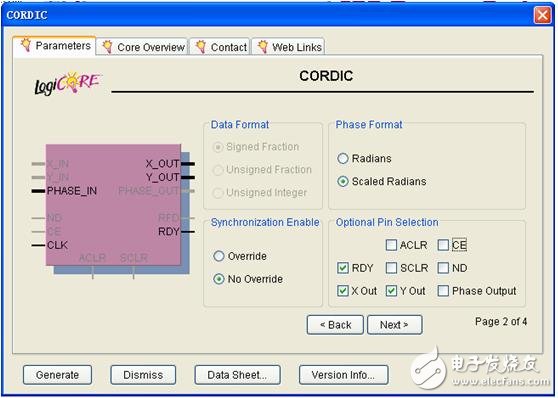Select the Scaled Radians option
The image size is (558, 398).
pyautogui.click(x=343, y=181)
